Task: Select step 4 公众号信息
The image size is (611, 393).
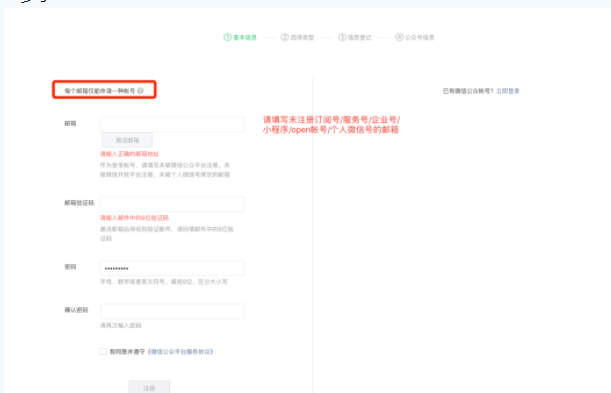Action: coord(415,37)
